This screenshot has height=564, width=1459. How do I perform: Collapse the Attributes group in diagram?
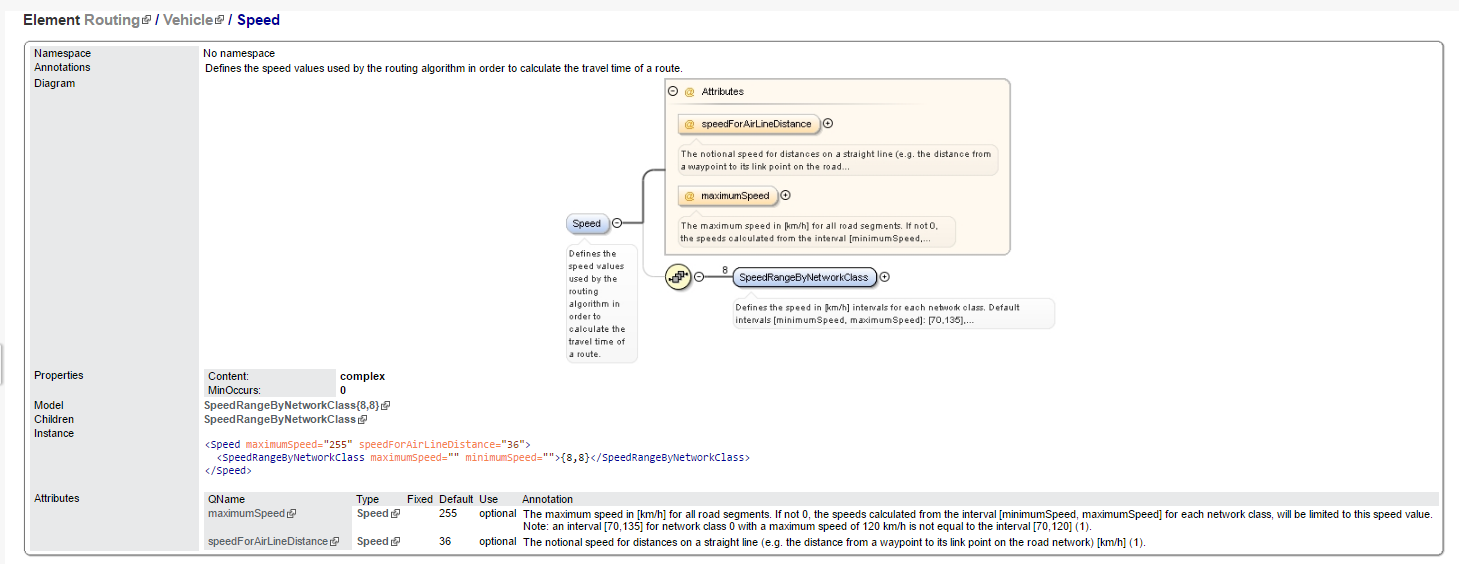(673, 91)
